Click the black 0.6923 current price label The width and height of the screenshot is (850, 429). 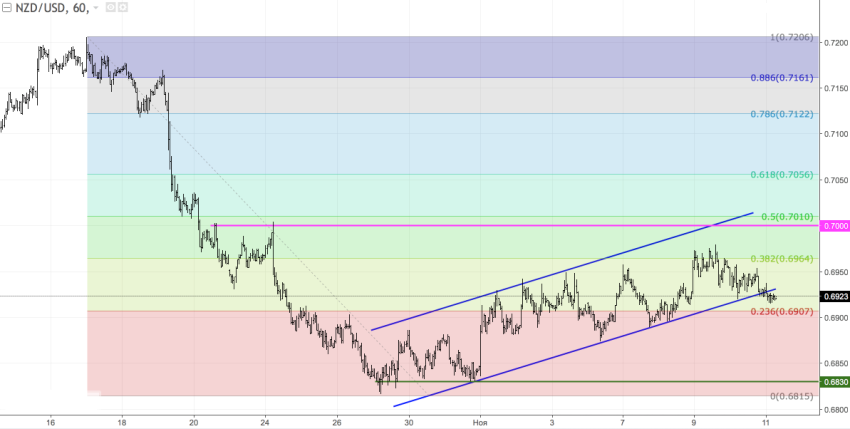click(x=835, y=296)
